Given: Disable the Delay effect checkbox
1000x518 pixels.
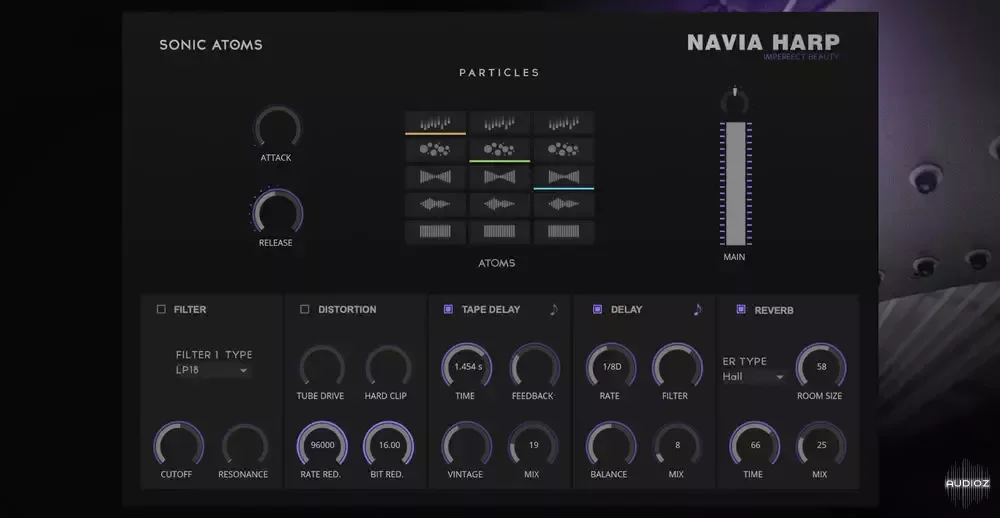Looking at the screenshot, I should coord(597,309).
